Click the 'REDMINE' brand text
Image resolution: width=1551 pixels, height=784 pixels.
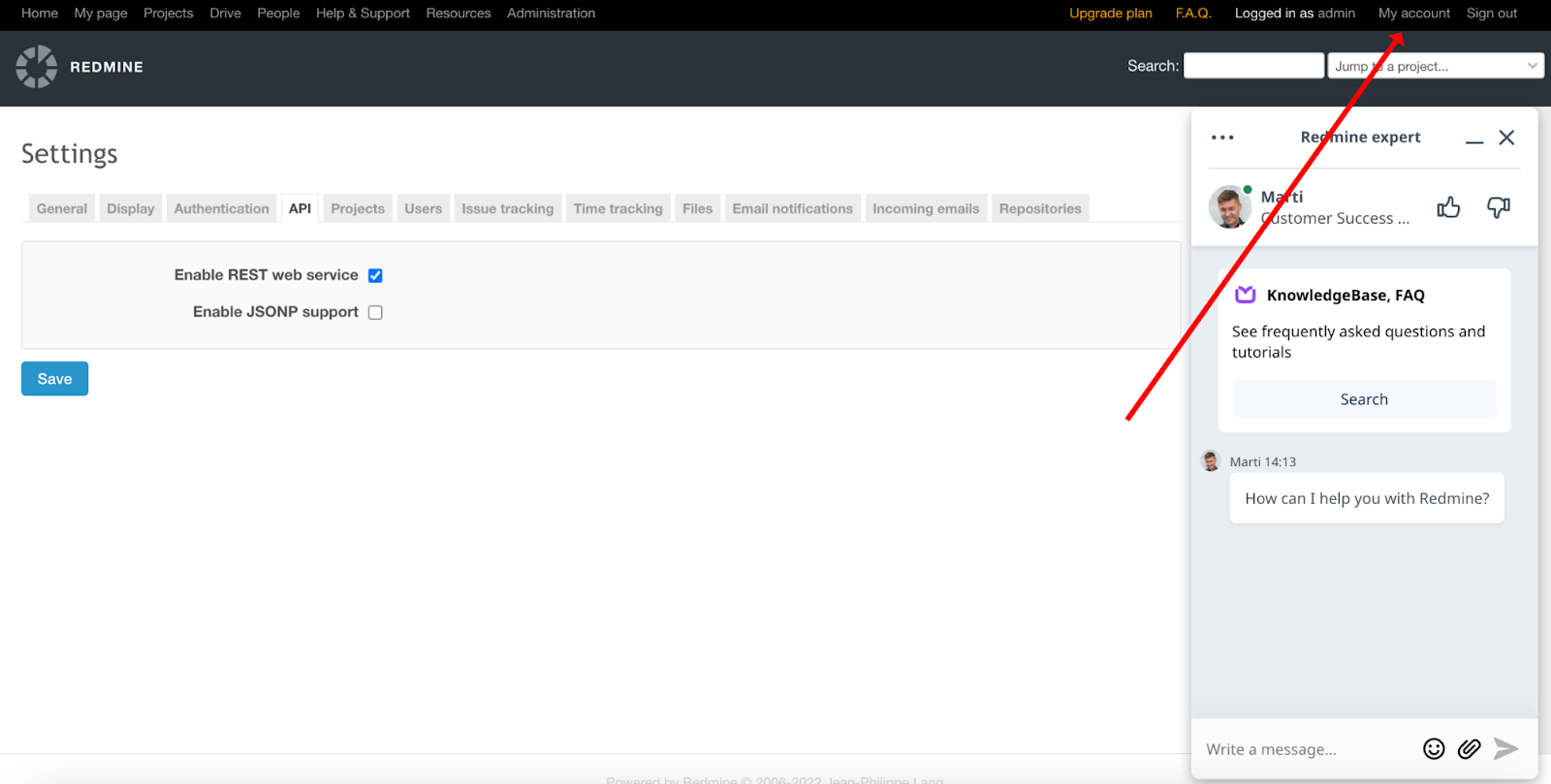[107, 67]
